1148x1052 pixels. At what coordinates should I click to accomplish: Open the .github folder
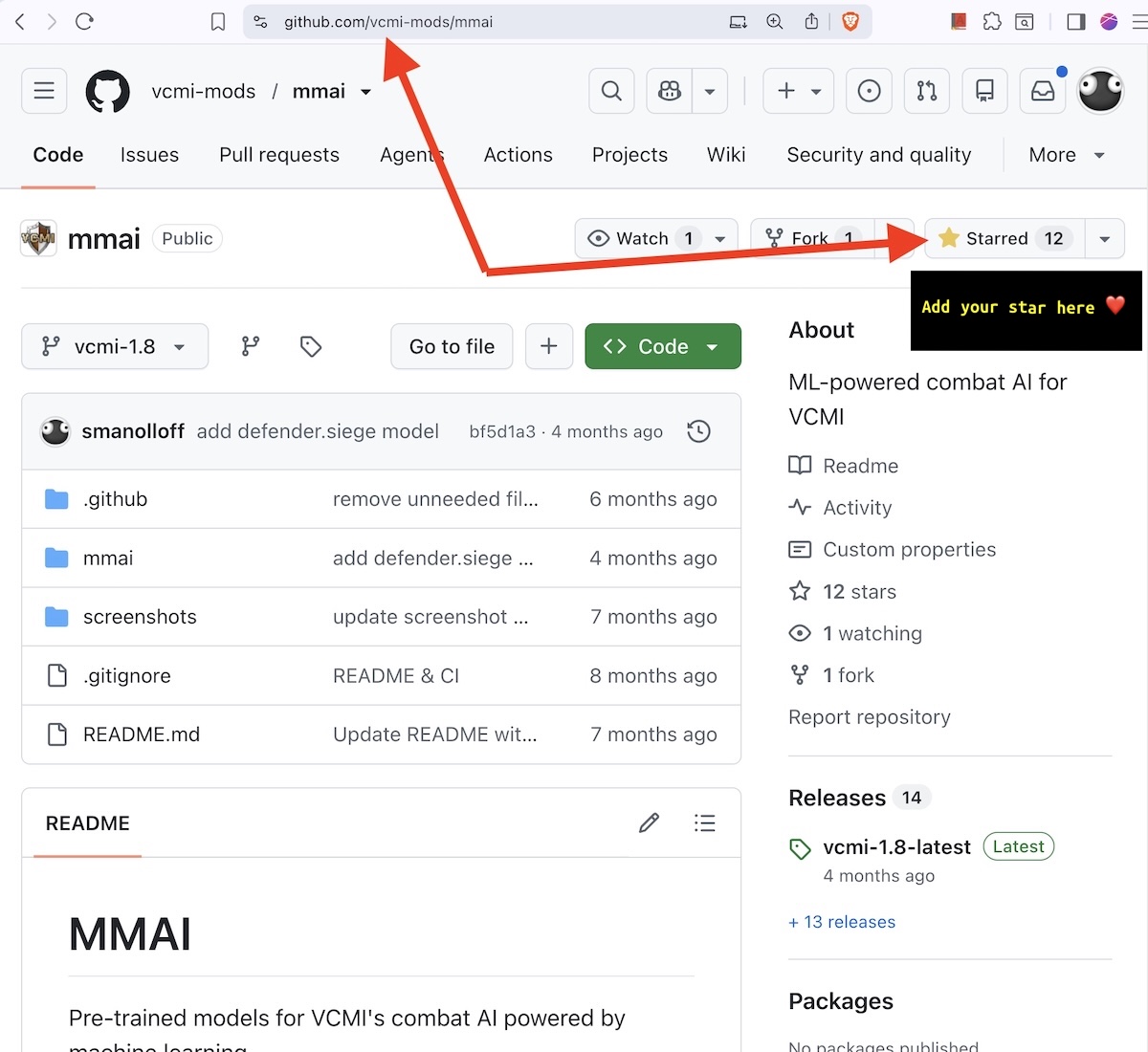pyautogui.click(x=115, y=499)
